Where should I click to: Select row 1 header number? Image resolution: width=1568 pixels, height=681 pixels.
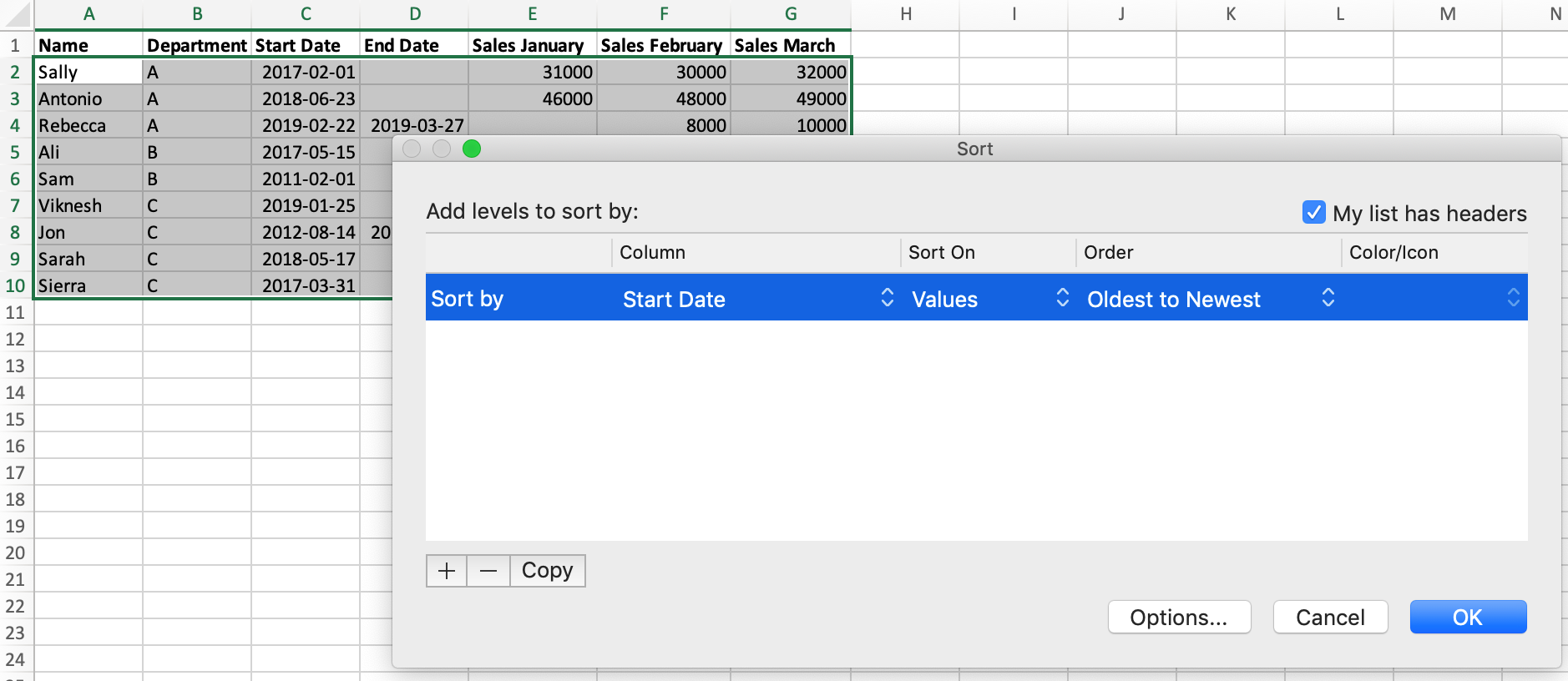coord(15,45)
